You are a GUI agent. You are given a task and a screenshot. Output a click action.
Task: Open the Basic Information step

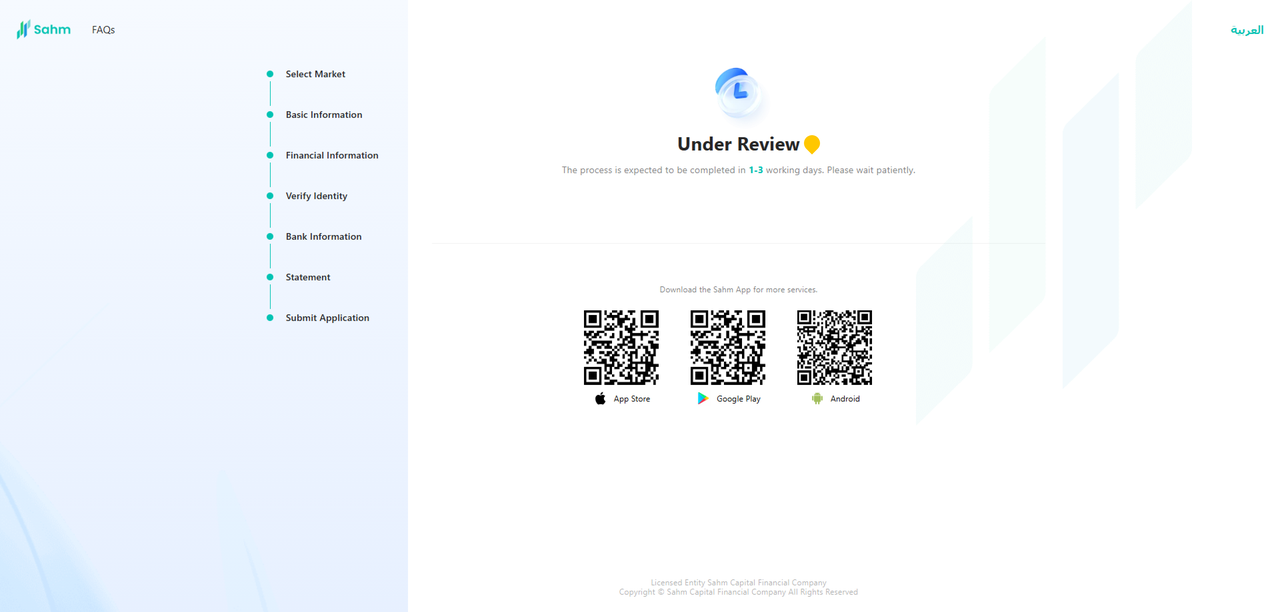point(324,115)
